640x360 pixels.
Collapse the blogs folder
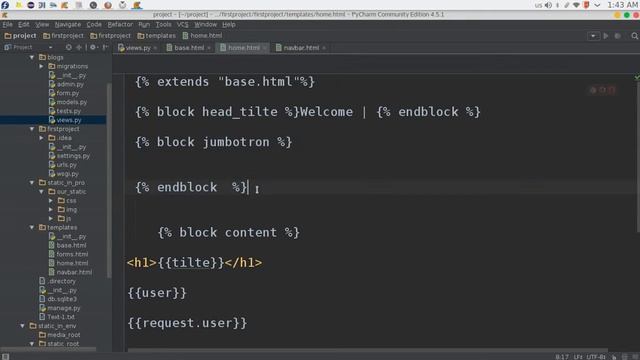pyautogui.click(x=32, y=57)
